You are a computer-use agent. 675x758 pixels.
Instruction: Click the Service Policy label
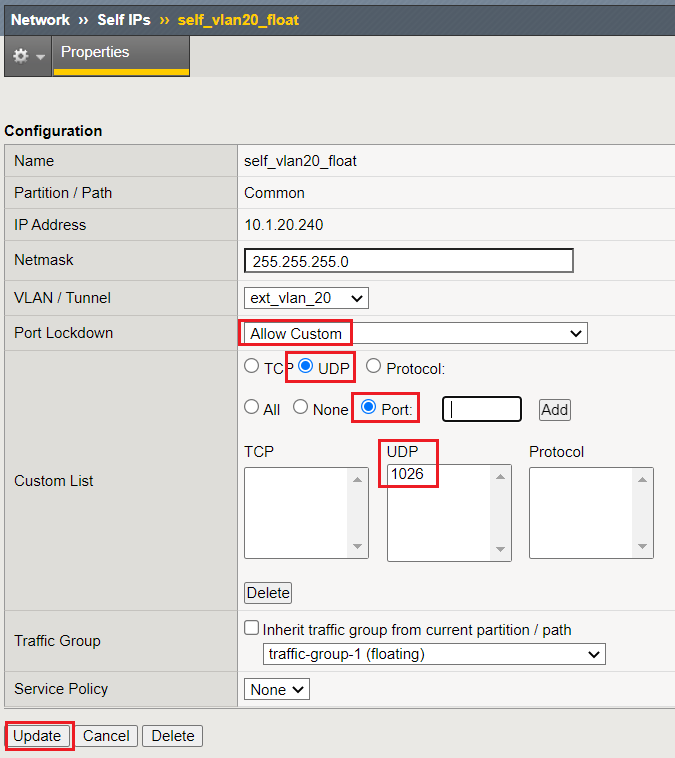pos(61,689)
